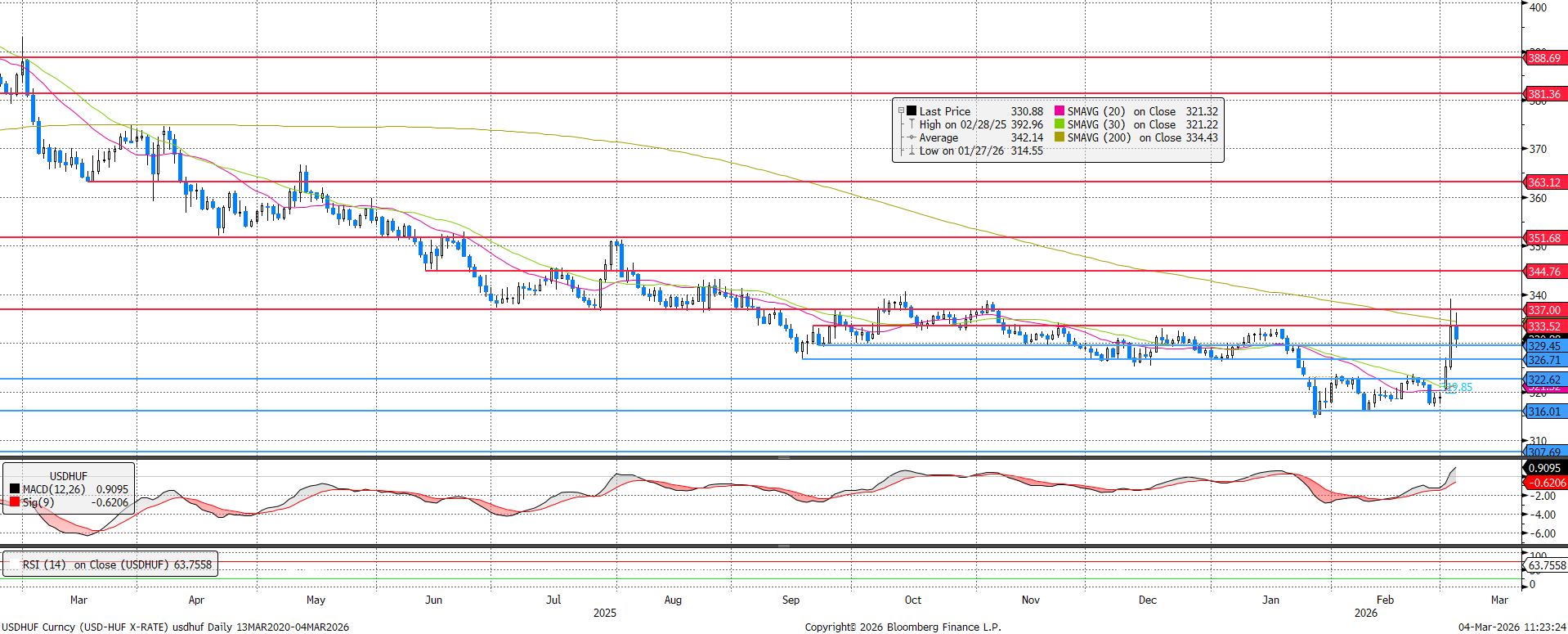This screenshot has width=1568, height=634.
Task: Click the white RSI (14) legend swatch
Action: [x=13, y=564]
